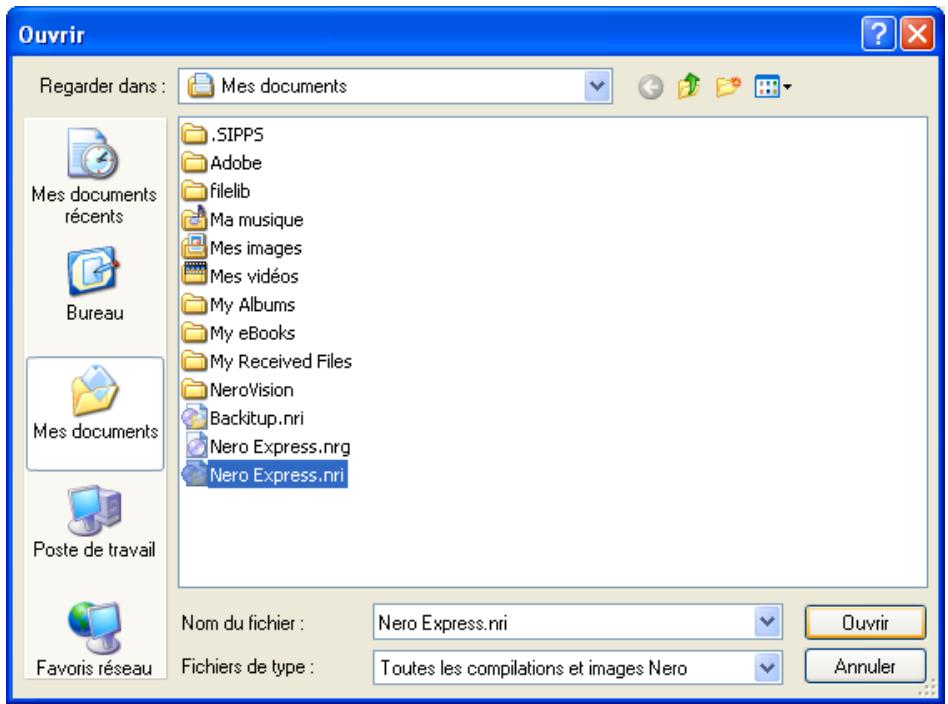Expand the Regarder dans dropdown

pyautogui.click(x=597, y=86)
